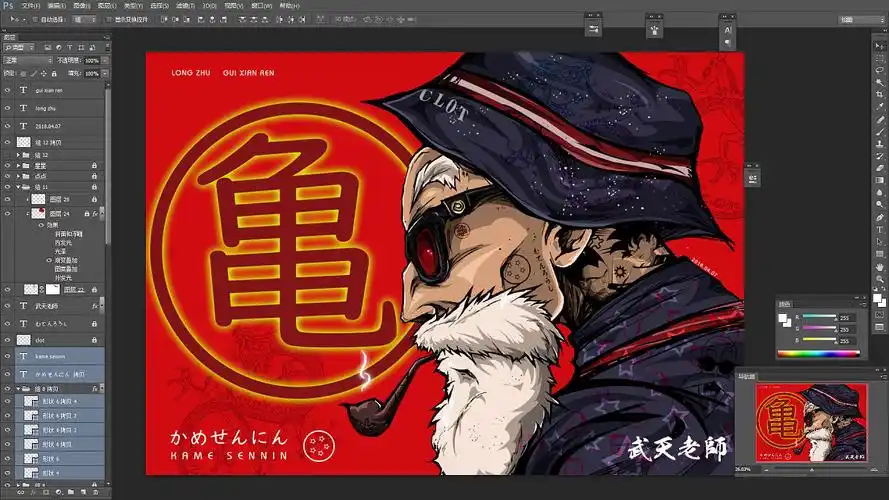This screenshot has width=889, height=500.
Task: Select the Brush tool
Action: tap(879, 132)
